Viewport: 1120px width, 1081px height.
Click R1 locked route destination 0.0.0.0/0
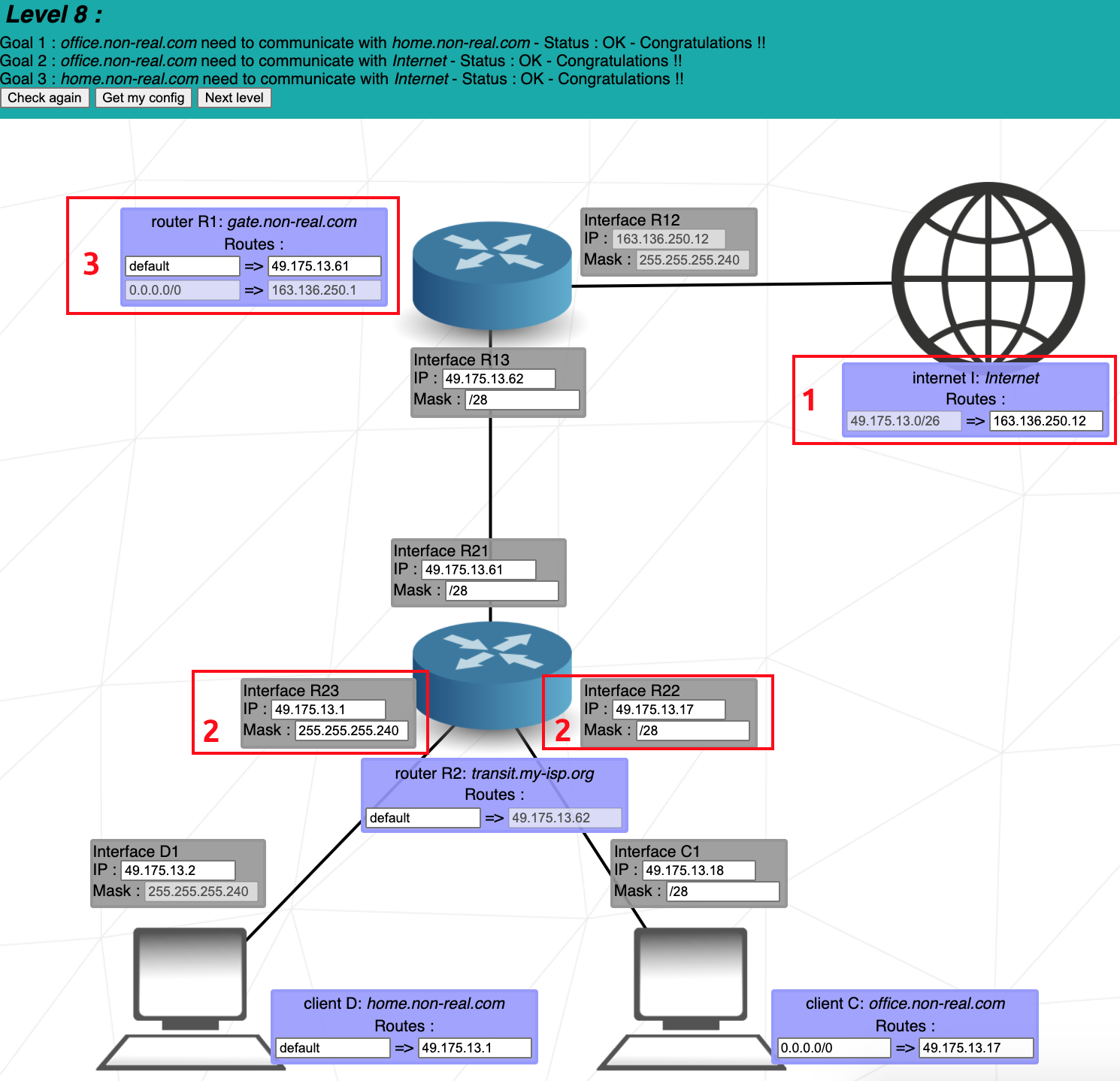[183, 290]
